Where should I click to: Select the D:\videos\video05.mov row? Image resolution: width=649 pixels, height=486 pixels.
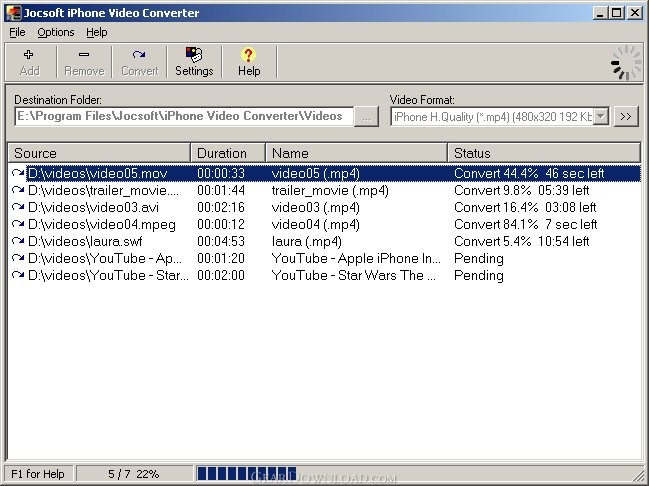tap(324, 173)
